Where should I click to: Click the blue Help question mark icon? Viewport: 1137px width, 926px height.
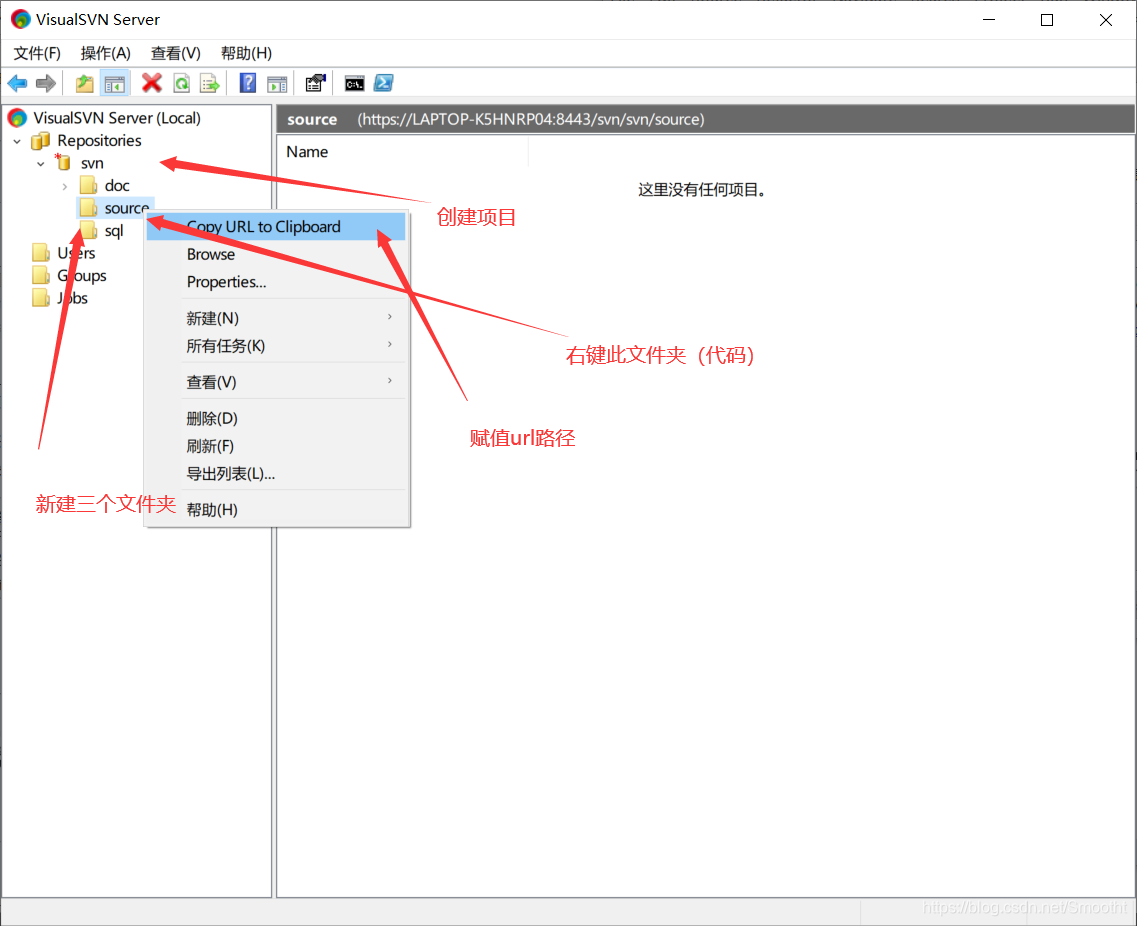(x=248, y=83)
